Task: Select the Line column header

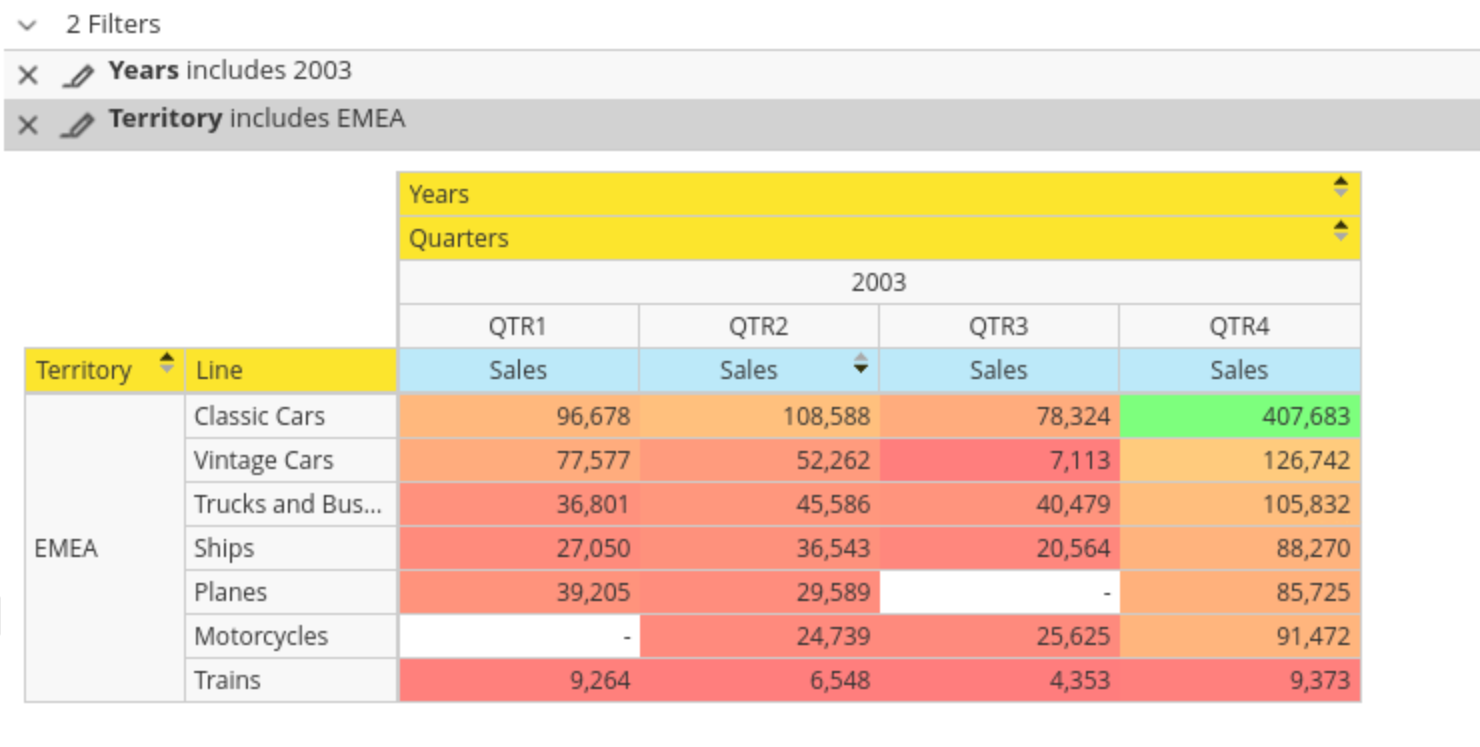Action: point(290,370)
